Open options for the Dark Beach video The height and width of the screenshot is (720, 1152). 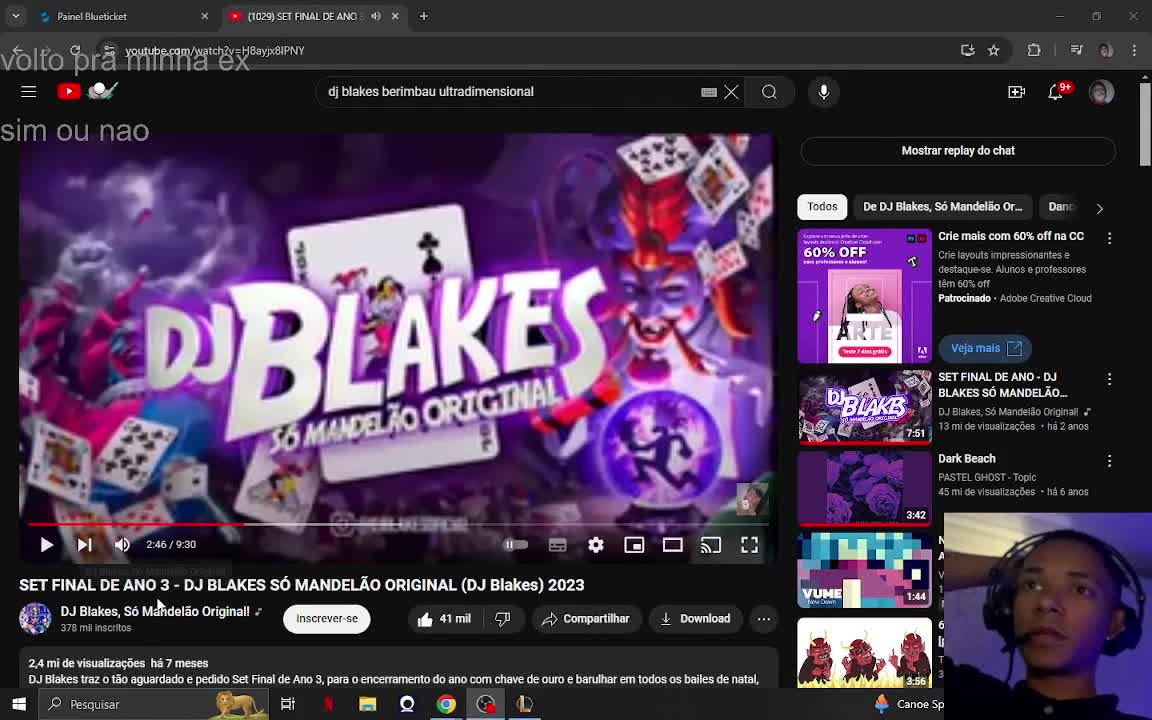coord(1109,461)
